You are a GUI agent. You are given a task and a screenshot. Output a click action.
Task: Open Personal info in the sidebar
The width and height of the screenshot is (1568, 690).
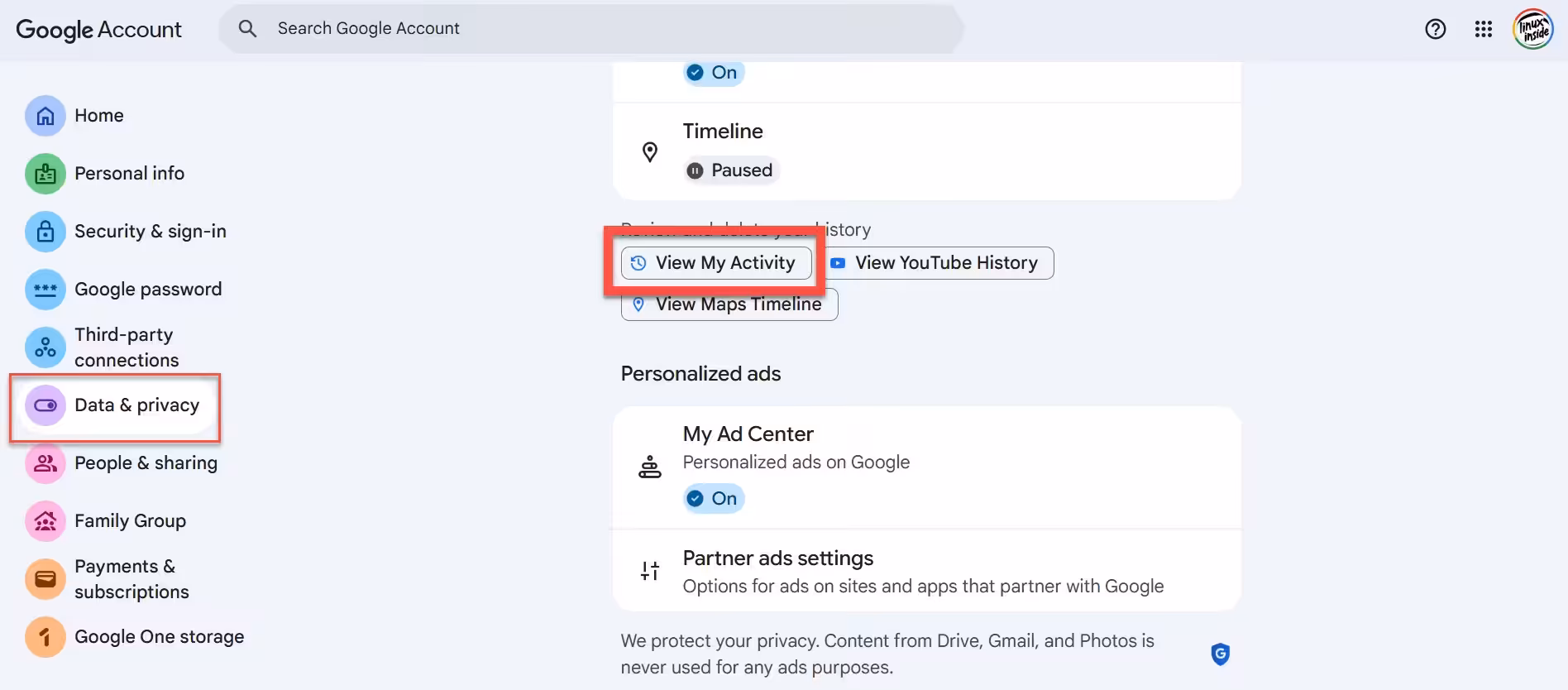click(x=129, y=174)
